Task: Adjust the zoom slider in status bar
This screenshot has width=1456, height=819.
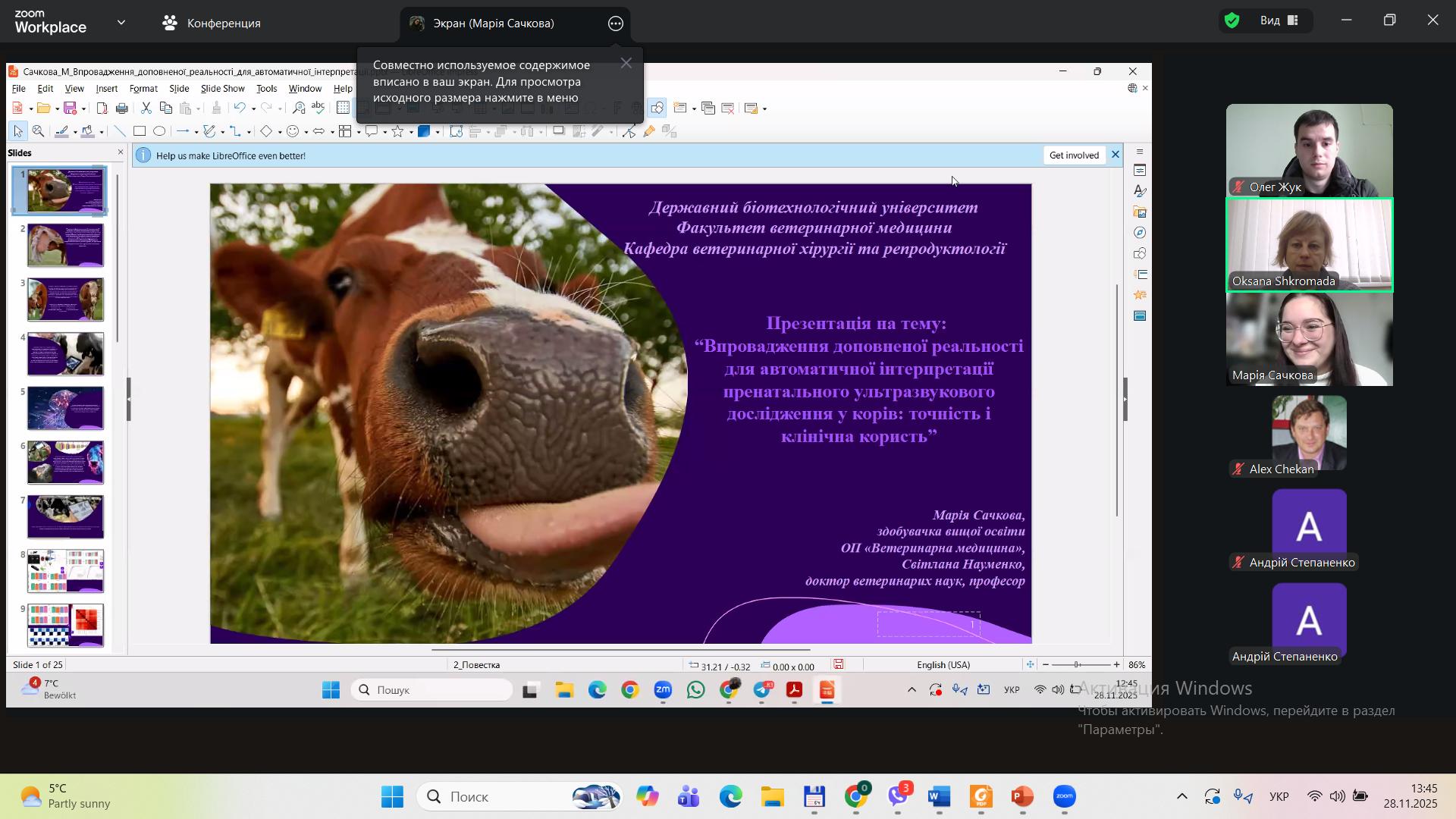Action: [1077, 665]
